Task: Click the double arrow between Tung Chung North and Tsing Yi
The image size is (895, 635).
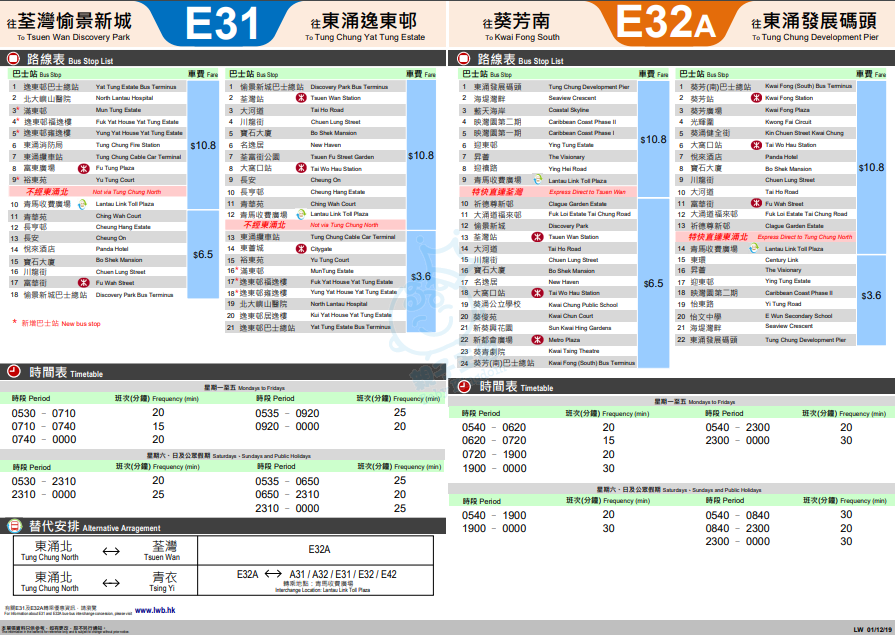Action: [x=111, y=582]
